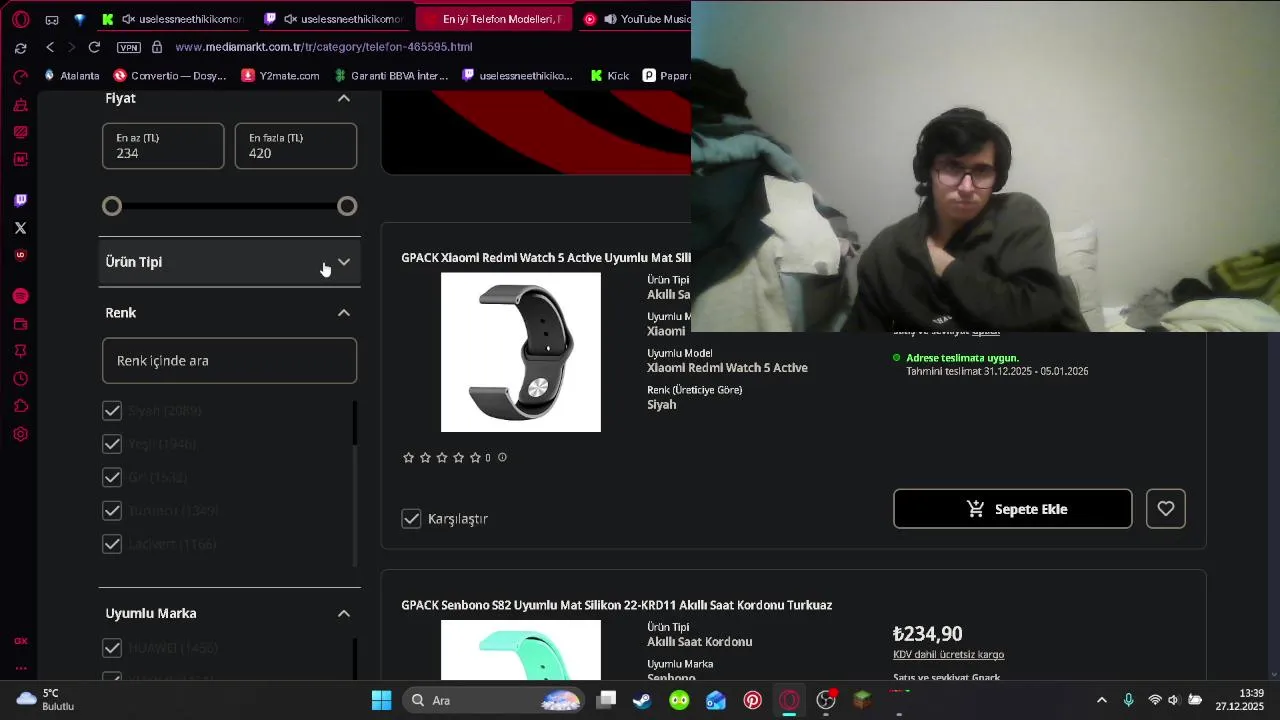Image resolution: width=1280 pixels, height=720 pixels.
Task: Click the Windows taskbar Ara search box
Action: 494,700
